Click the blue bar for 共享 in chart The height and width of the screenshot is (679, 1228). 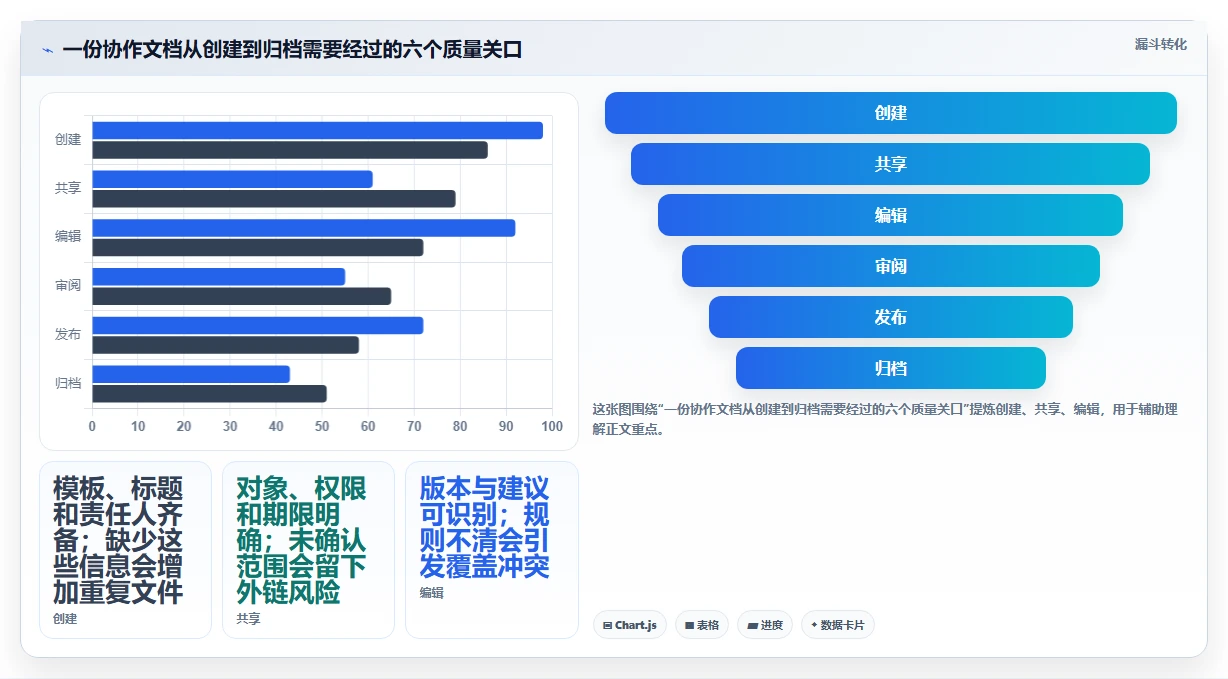[233, 179]
